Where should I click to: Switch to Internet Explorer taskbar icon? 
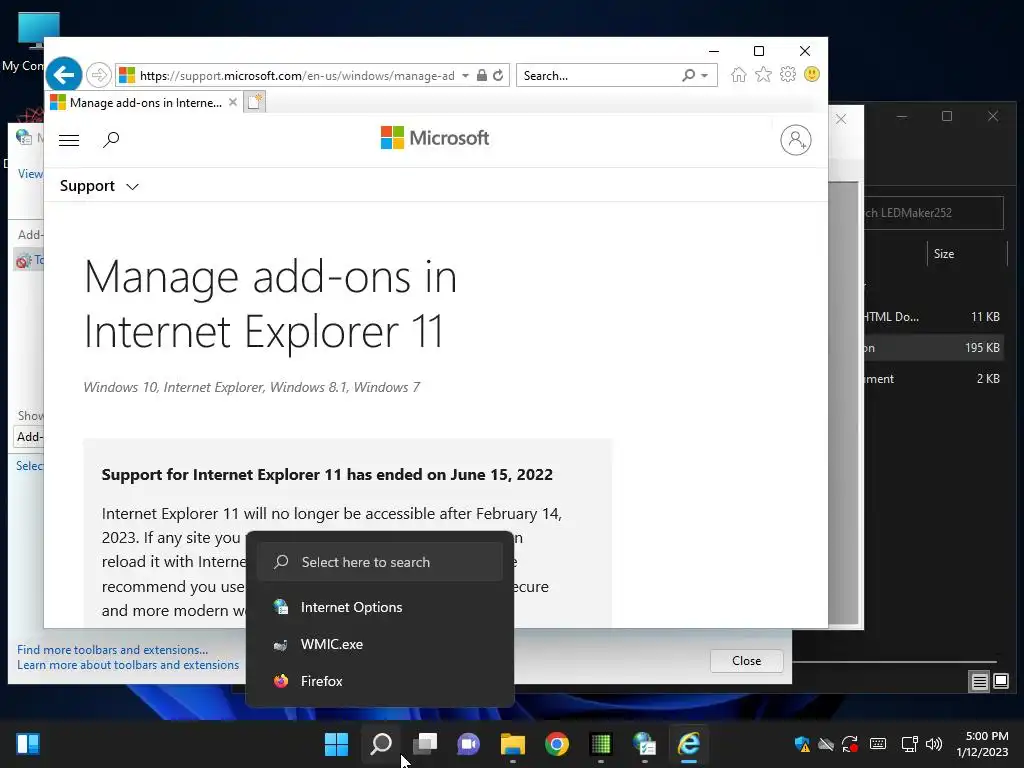click(x=689, y=744)
